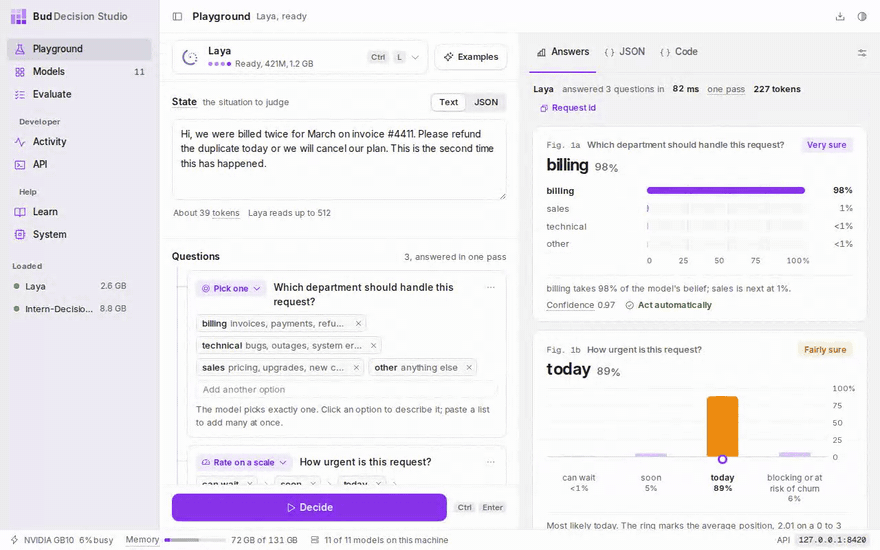Click the Ctrl key hint next to Decide
The height and width of the screenshot is (550, 880).
pos(464,507)
